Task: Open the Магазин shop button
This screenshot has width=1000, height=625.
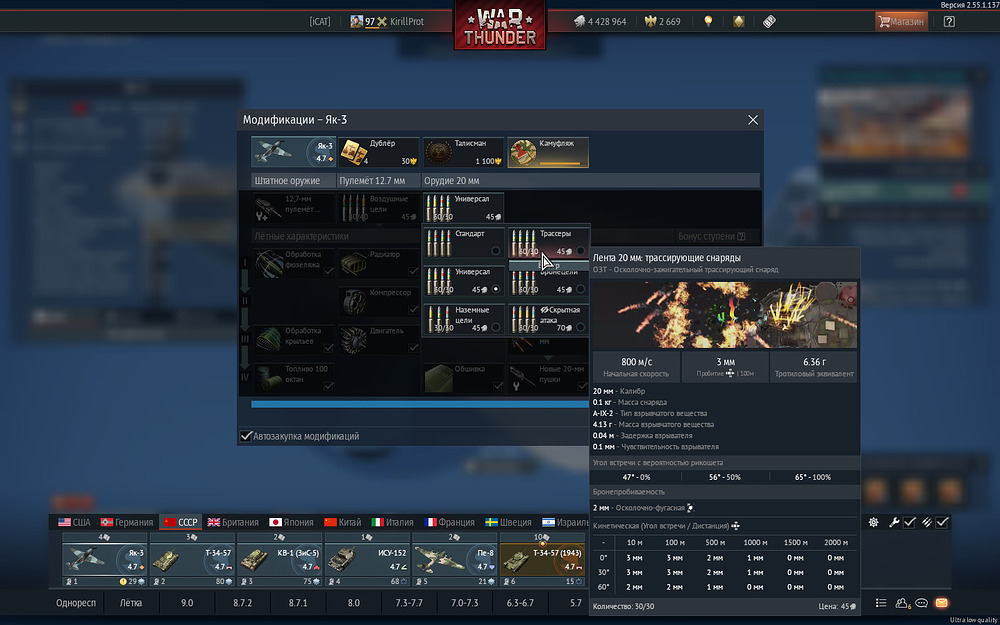Action: pos(901,21)
